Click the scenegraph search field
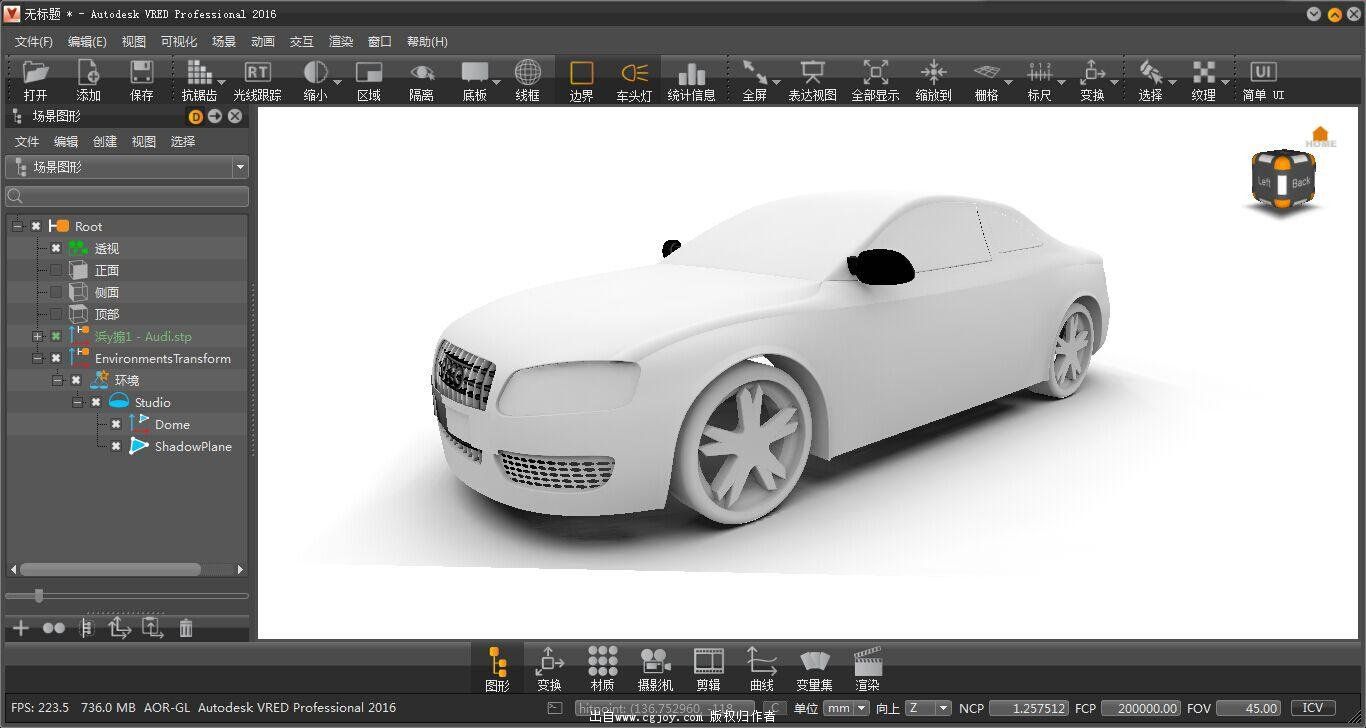 (x=127, y=196)
